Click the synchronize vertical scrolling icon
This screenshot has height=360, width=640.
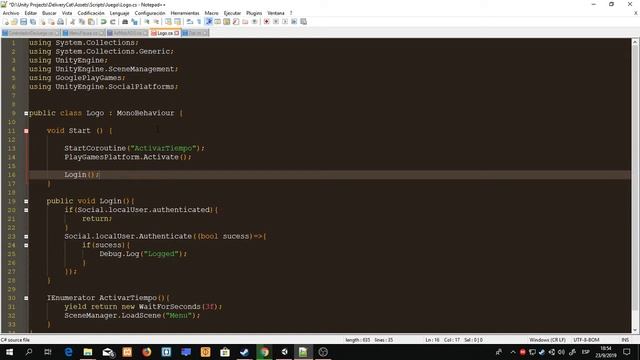(x=168, y=22)
